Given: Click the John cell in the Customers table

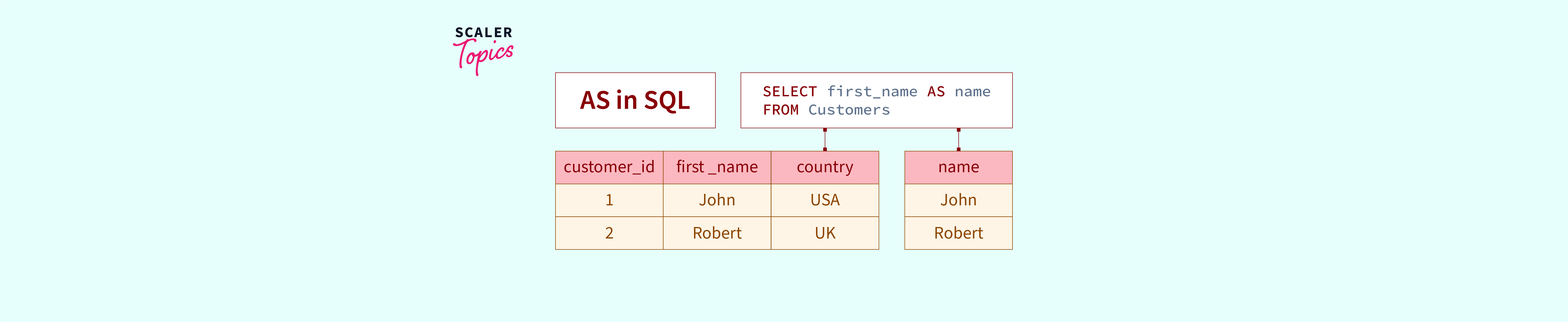Looking at the screenshot, I should 716,200.
